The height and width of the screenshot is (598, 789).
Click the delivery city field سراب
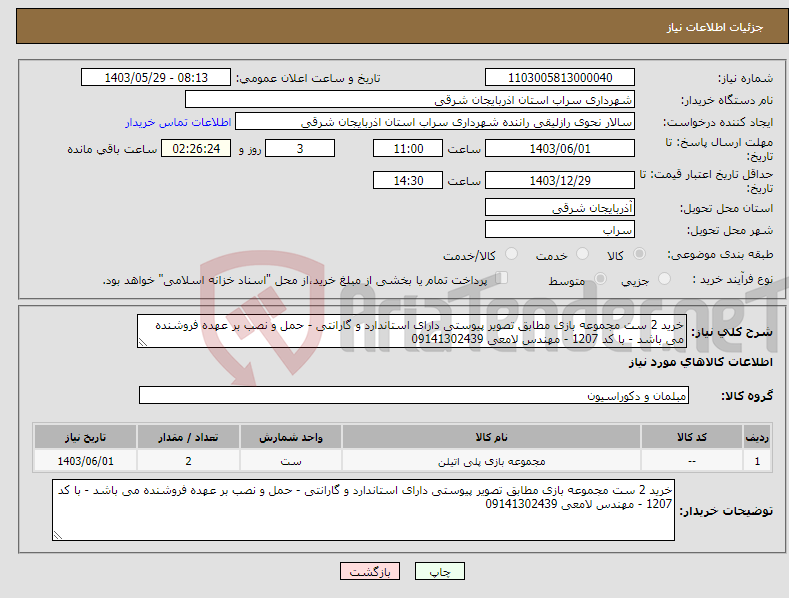pos(560,230)
